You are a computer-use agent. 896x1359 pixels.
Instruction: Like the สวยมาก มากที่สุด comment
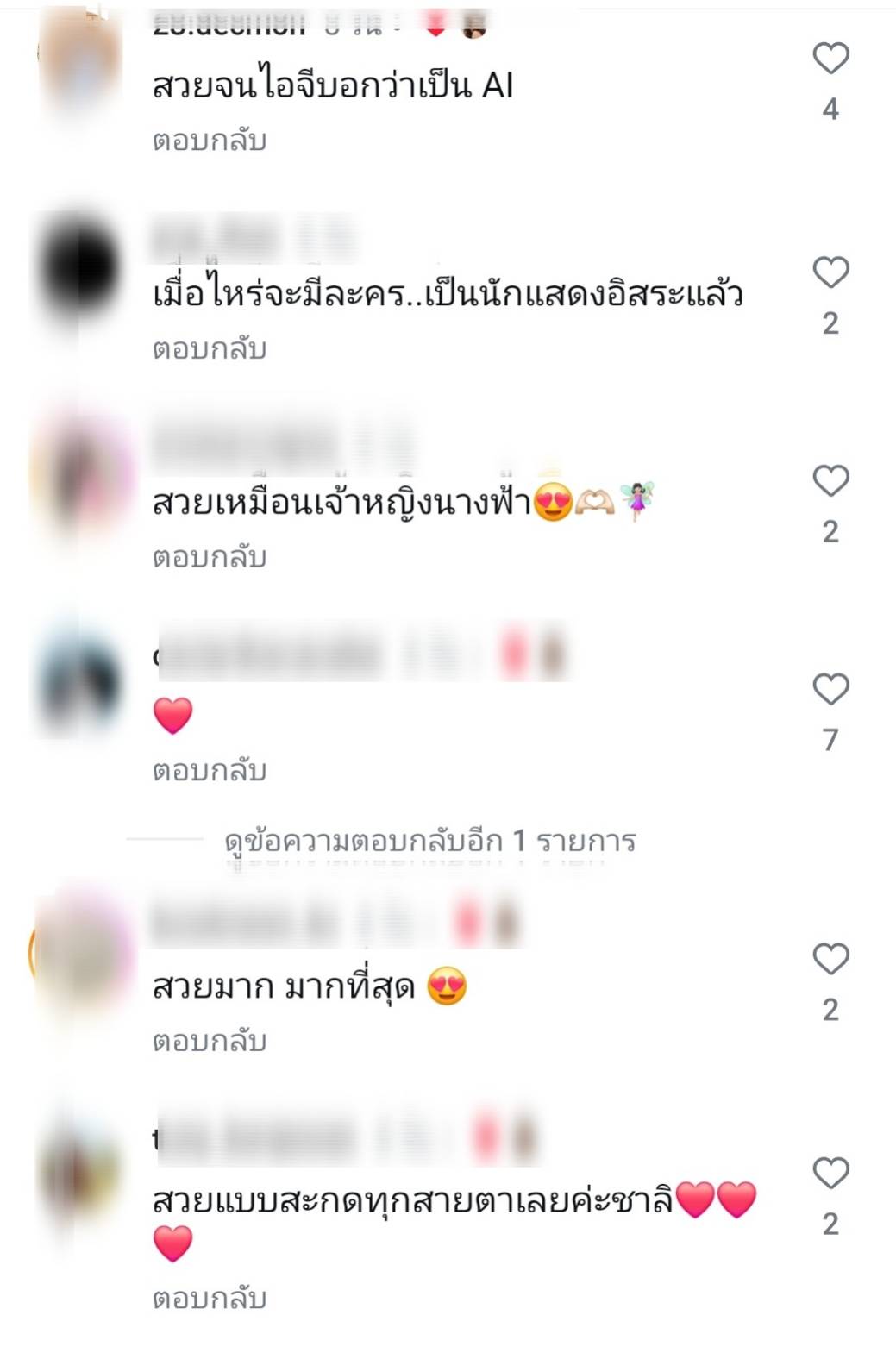[830, 959]
